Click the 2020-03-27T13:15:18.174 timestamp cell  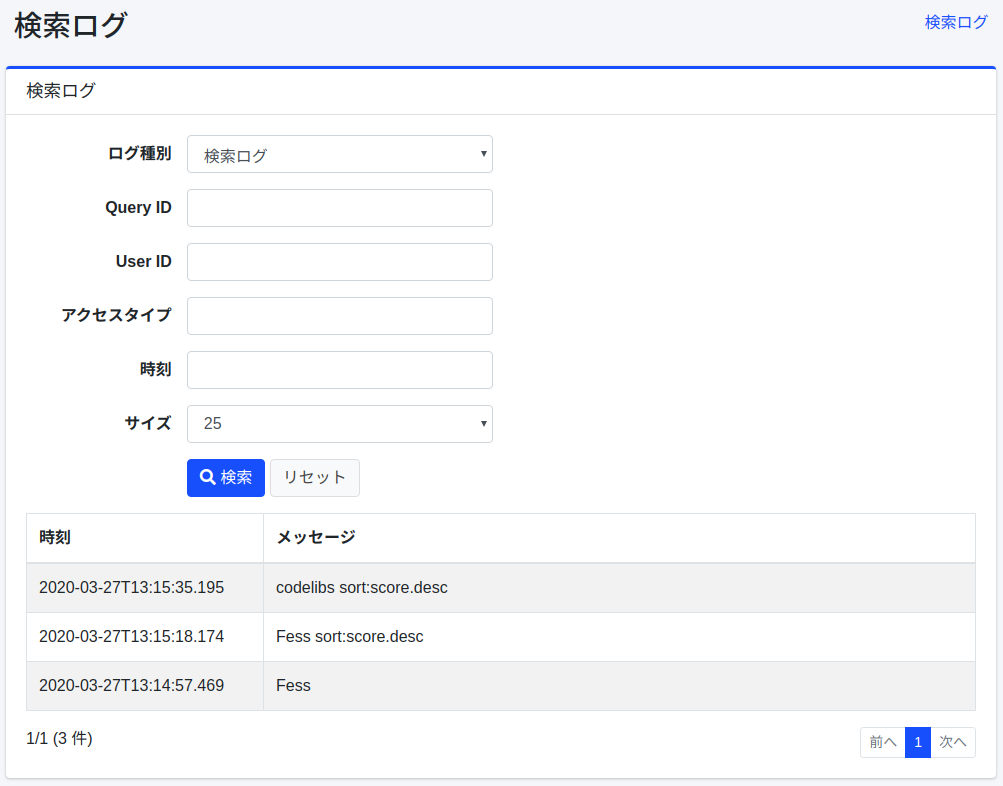[131, 637]
